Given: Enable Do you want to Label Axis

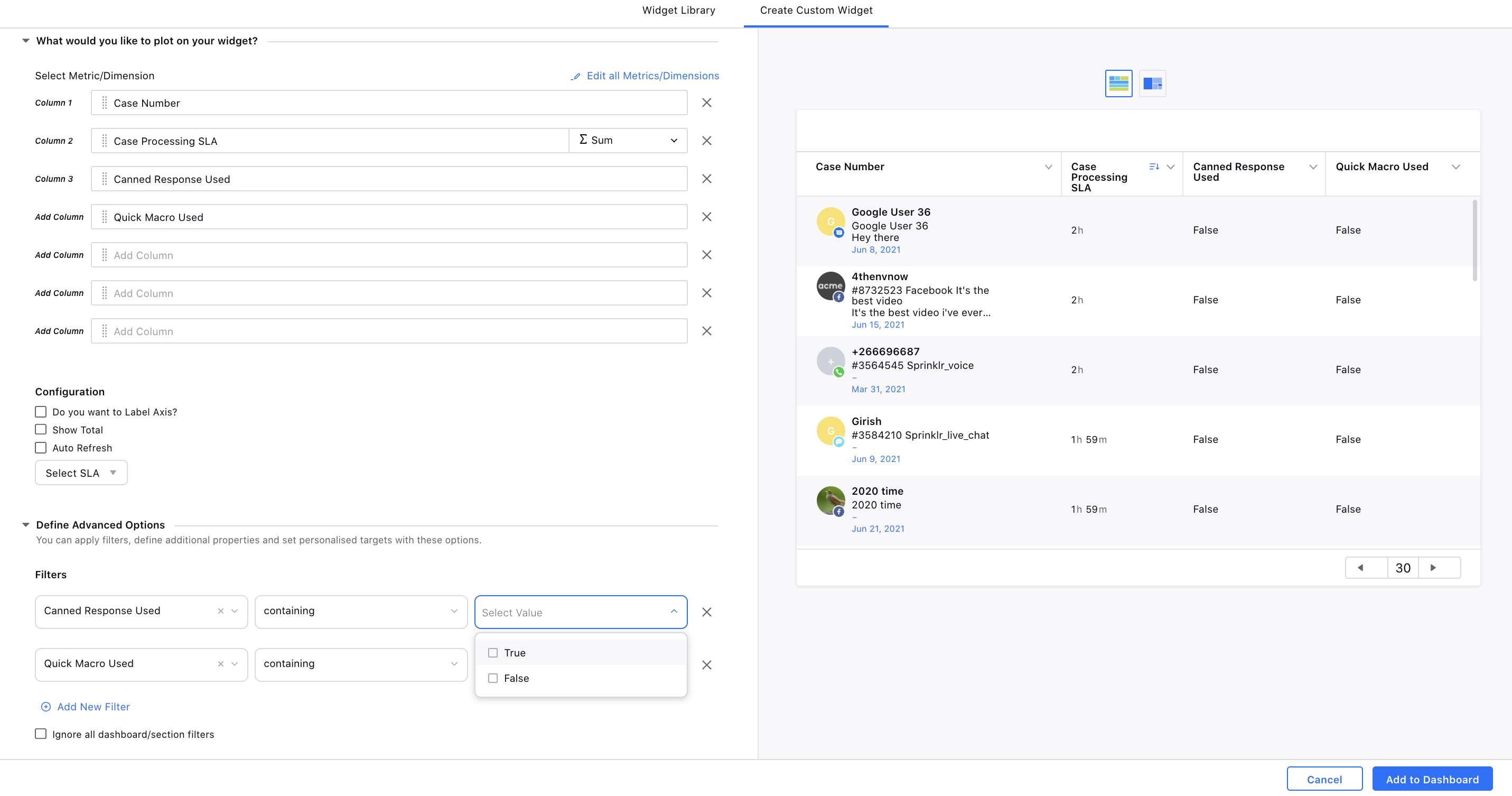Looking at the screenshot, I should click(x=41, y=412).
